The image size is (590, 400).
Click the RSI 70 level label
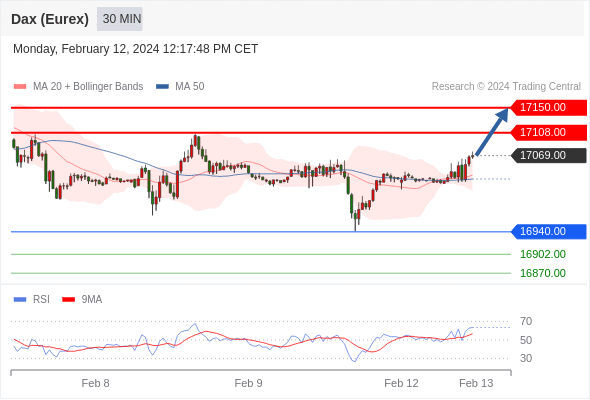coord(526,322)
